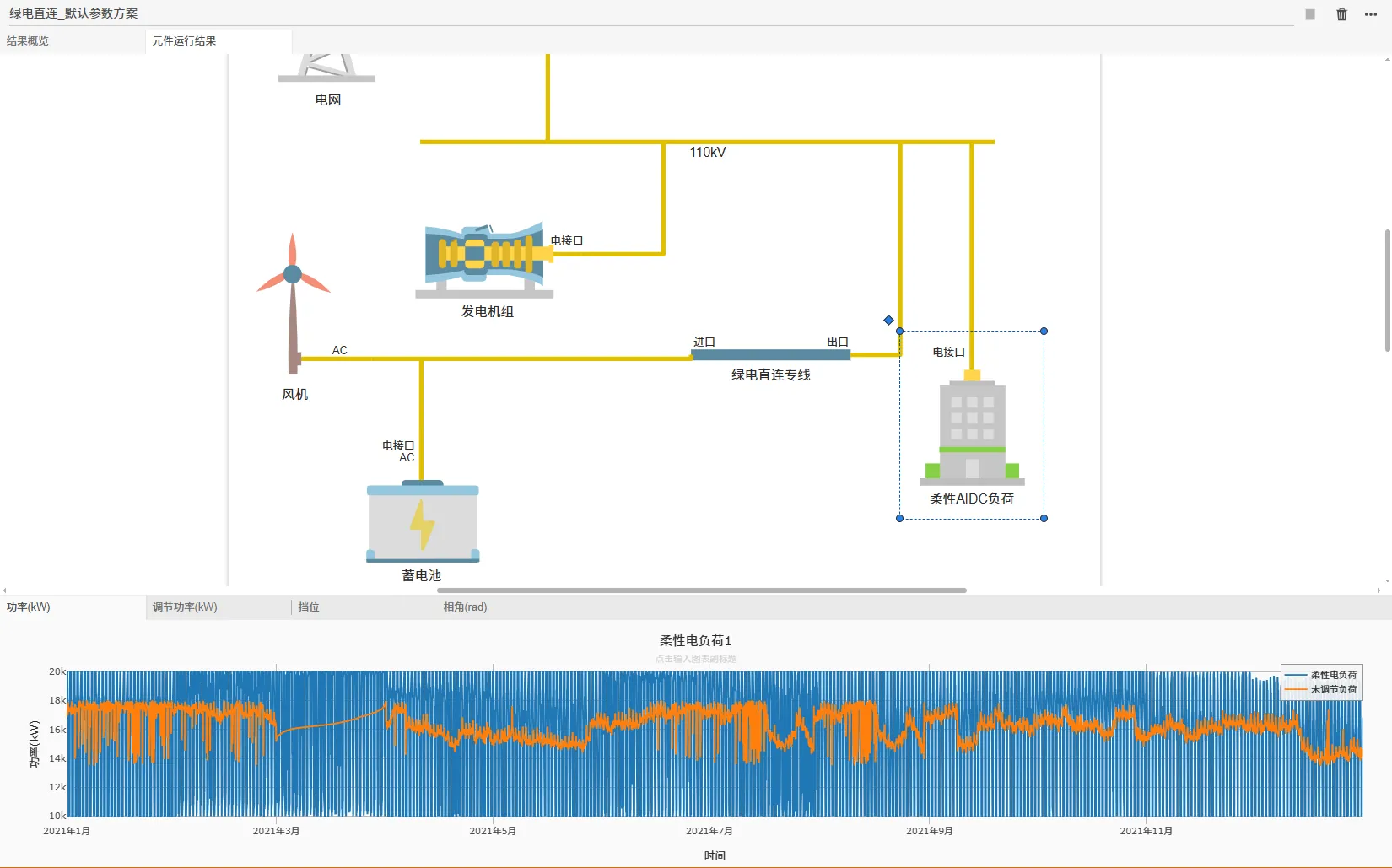The width and height of the screenshot is (1392, 868).
Task: Click the 2021年3月 axis label
Action: click(276, 831)
